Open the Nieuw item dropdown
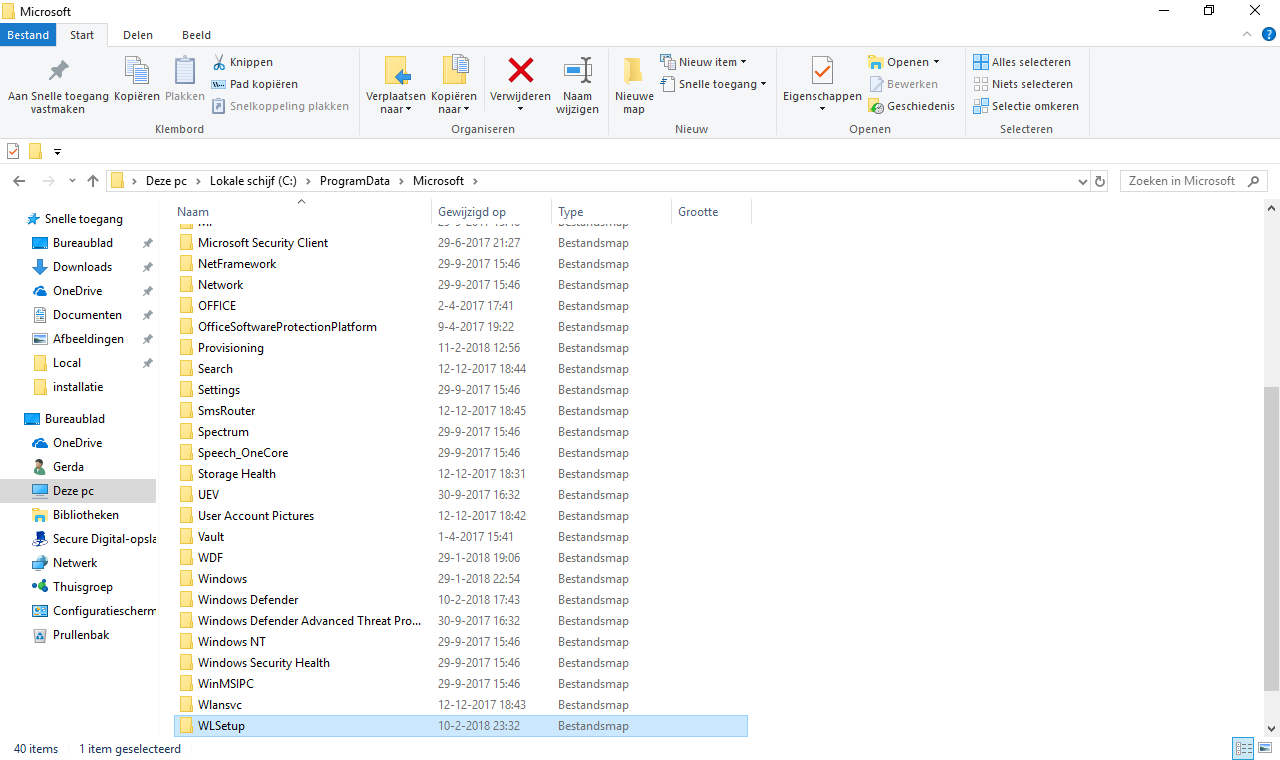This screenshot has width=1280, height=760. click(704, 62)
